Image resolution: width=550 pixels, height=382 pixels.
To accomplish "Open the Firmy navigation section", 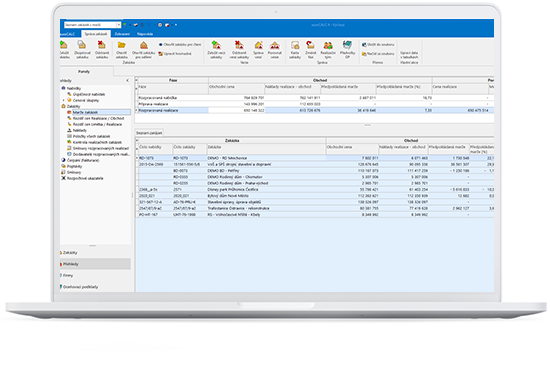I will tap(95, 276).
